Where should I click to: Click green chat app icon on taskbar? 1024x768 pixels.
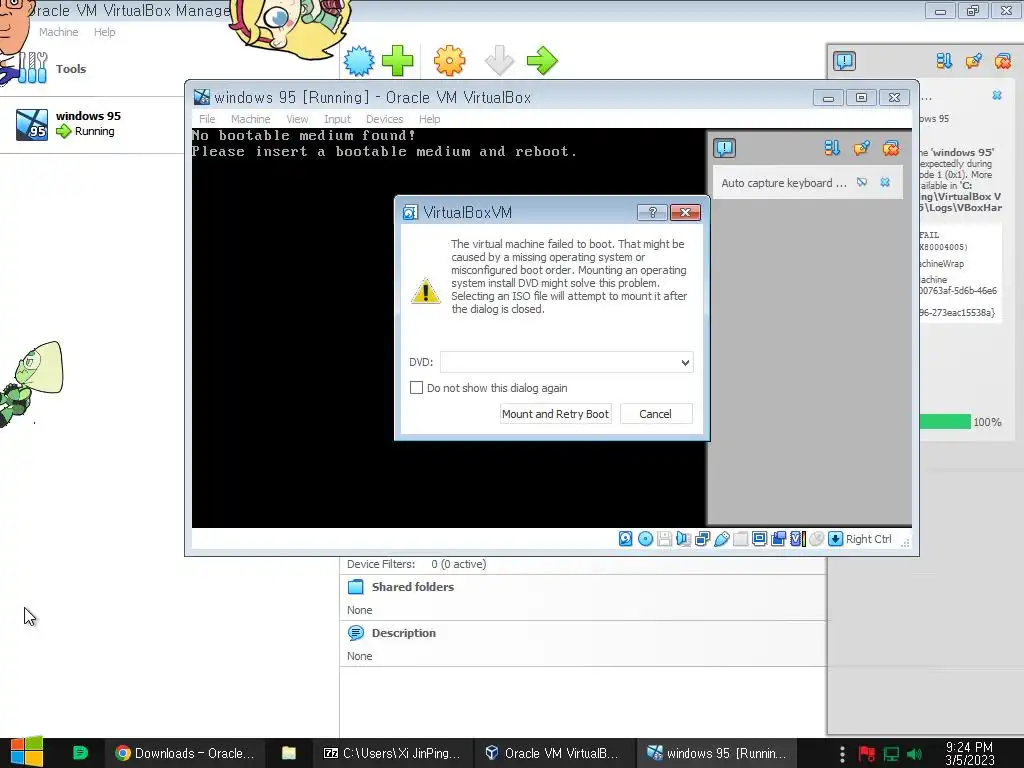click(80, 753)
